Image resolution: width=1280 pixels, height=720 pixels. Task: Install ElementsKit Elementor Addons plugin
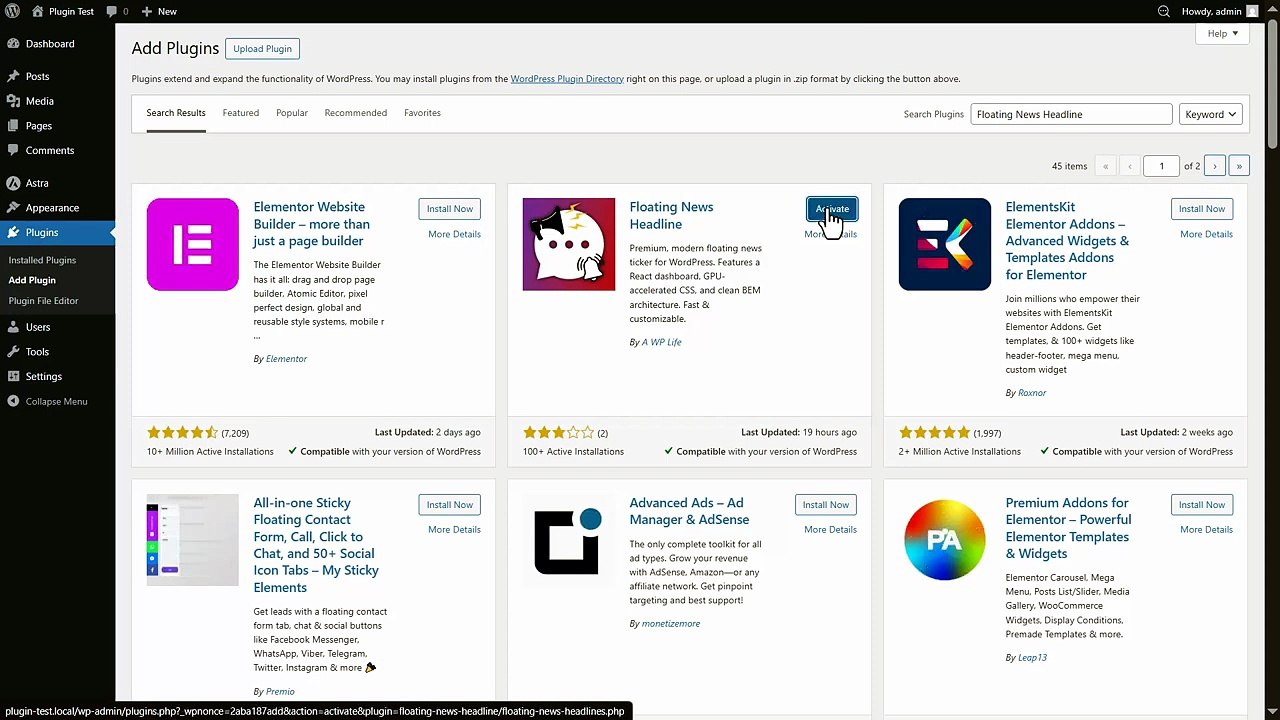coord(1202,209)
